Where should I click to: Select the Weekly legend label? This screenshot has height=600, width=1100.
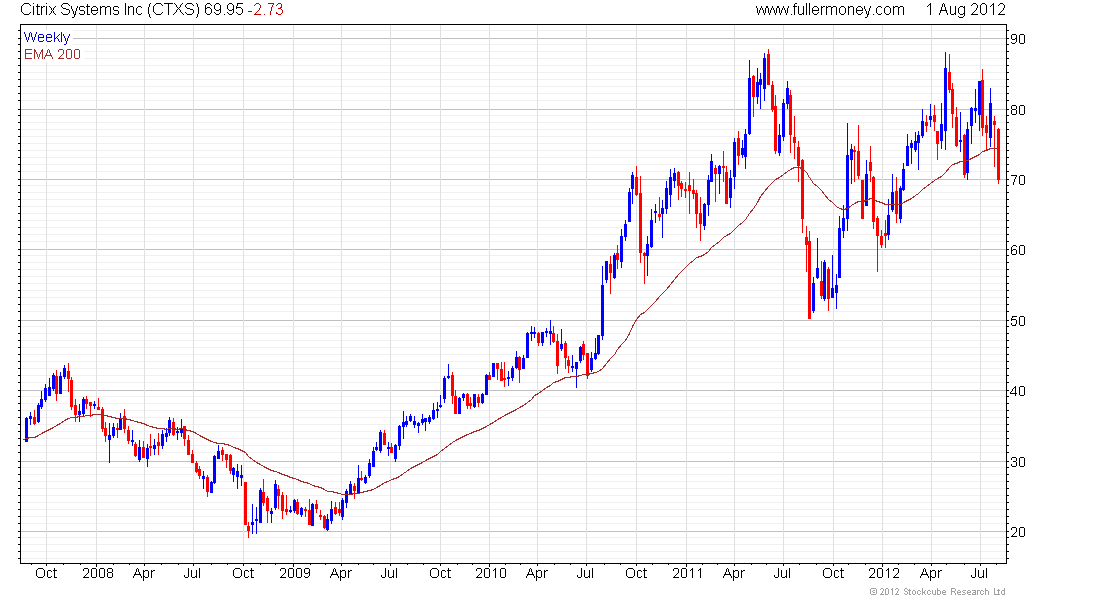(47, 37)
